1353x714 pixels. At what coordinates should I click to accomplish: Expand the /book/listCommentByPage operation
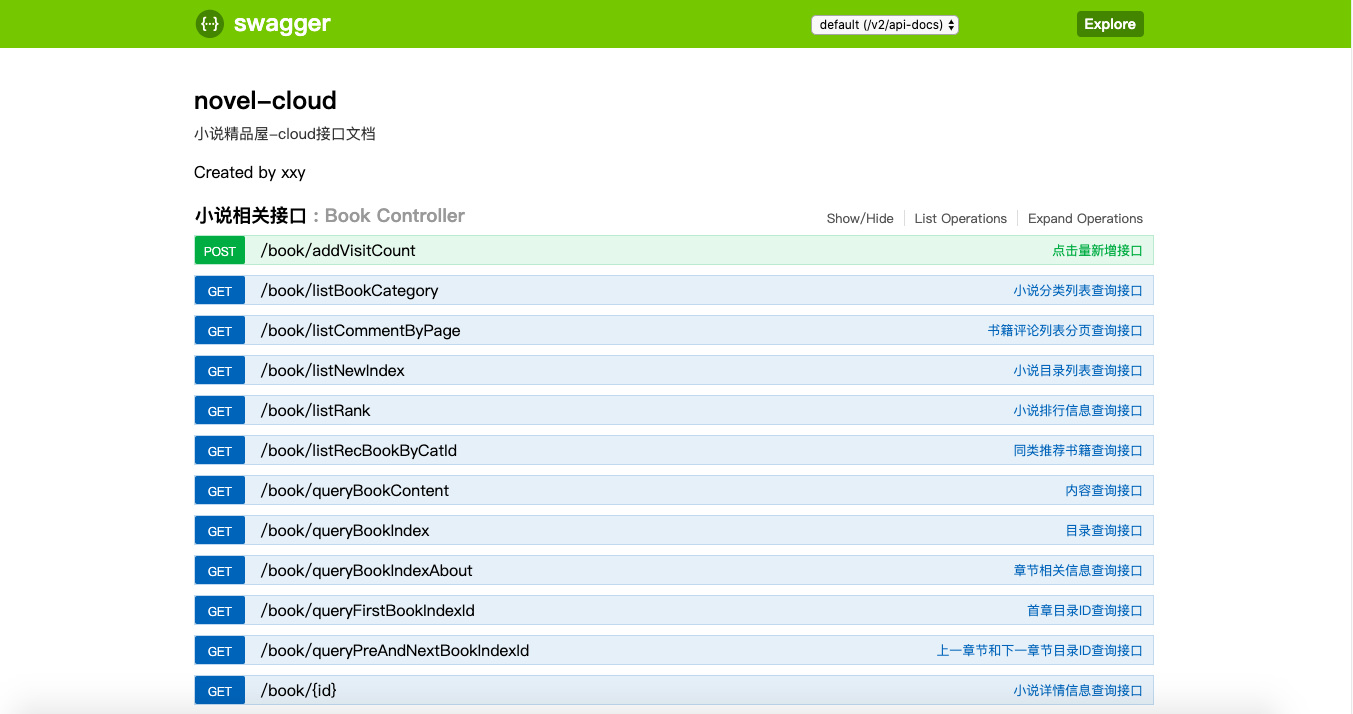(x=674, y=330)
